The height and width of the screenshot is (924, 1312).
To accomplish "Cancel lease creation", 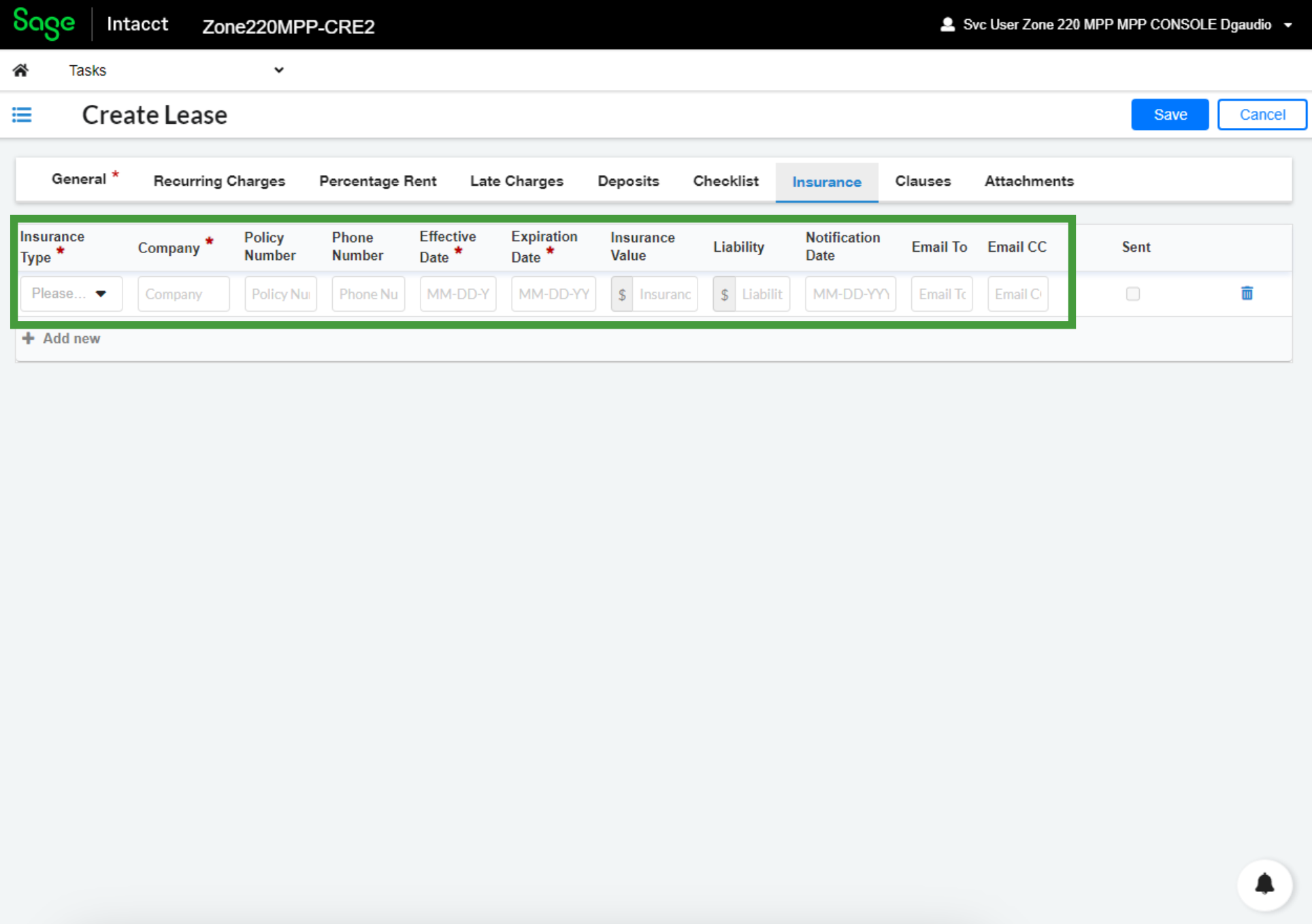I will point(1262,114).
